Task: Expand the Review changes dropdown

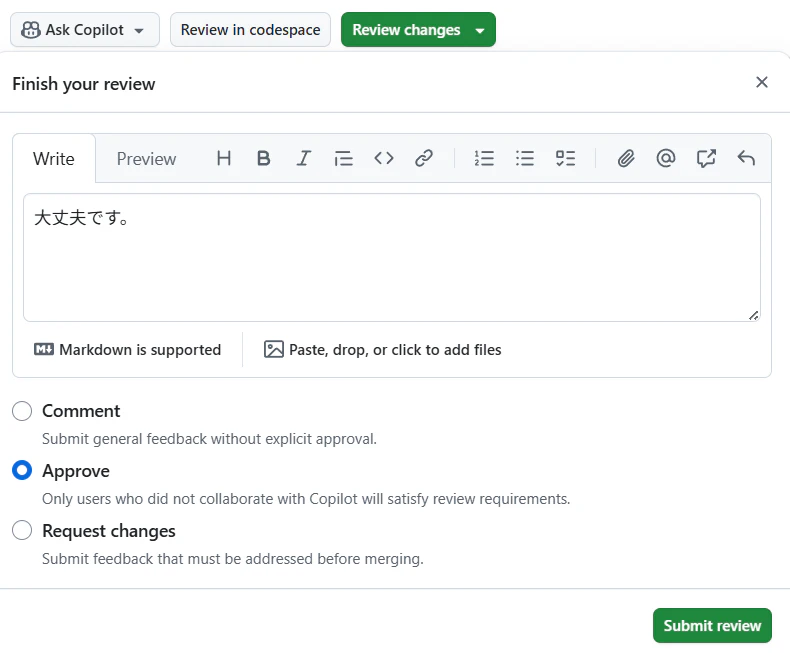Action: 480,30
